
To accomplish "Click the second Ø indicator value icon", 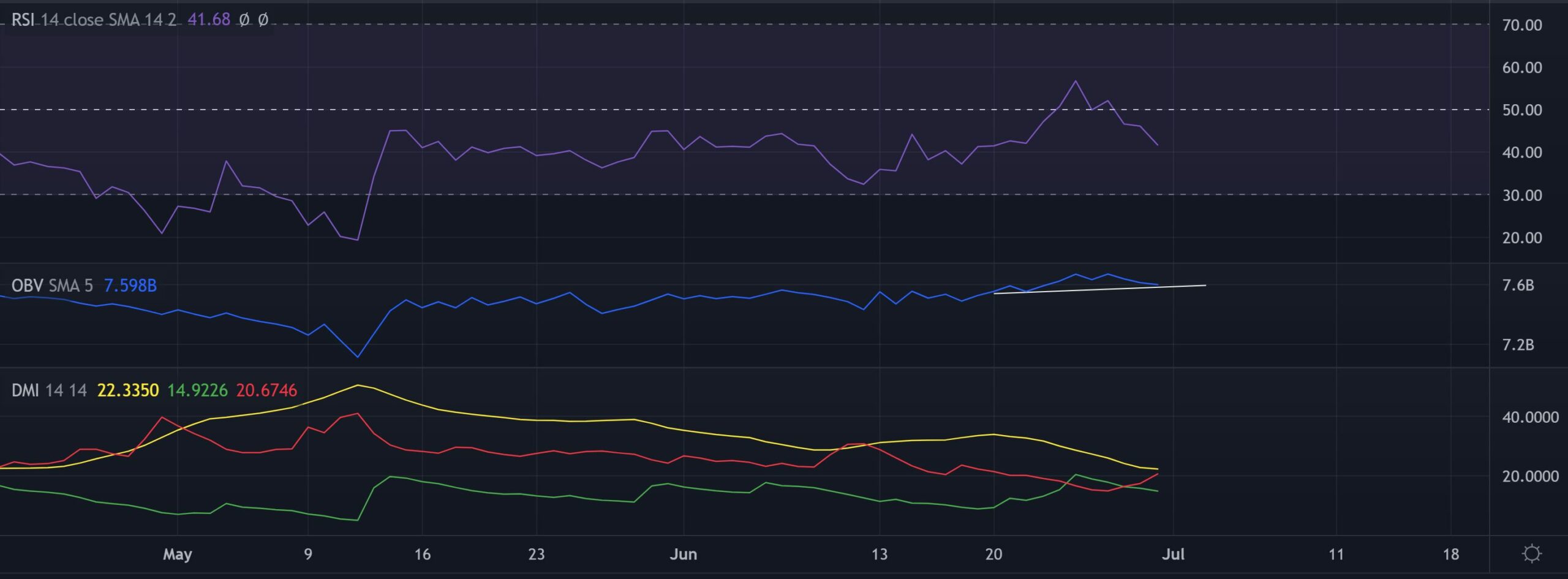I will point(265,20).
